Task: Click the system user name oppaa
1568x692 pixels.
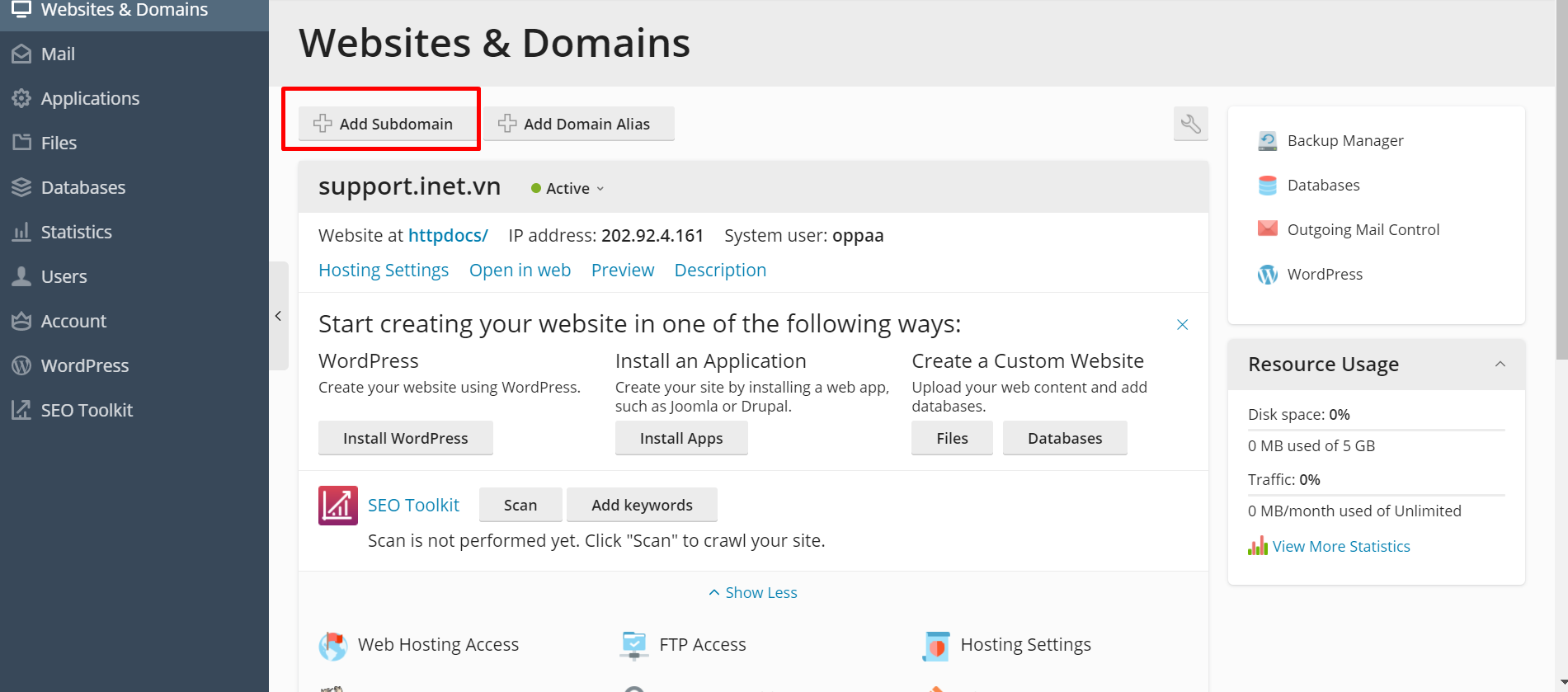Action: click(858, 236)
